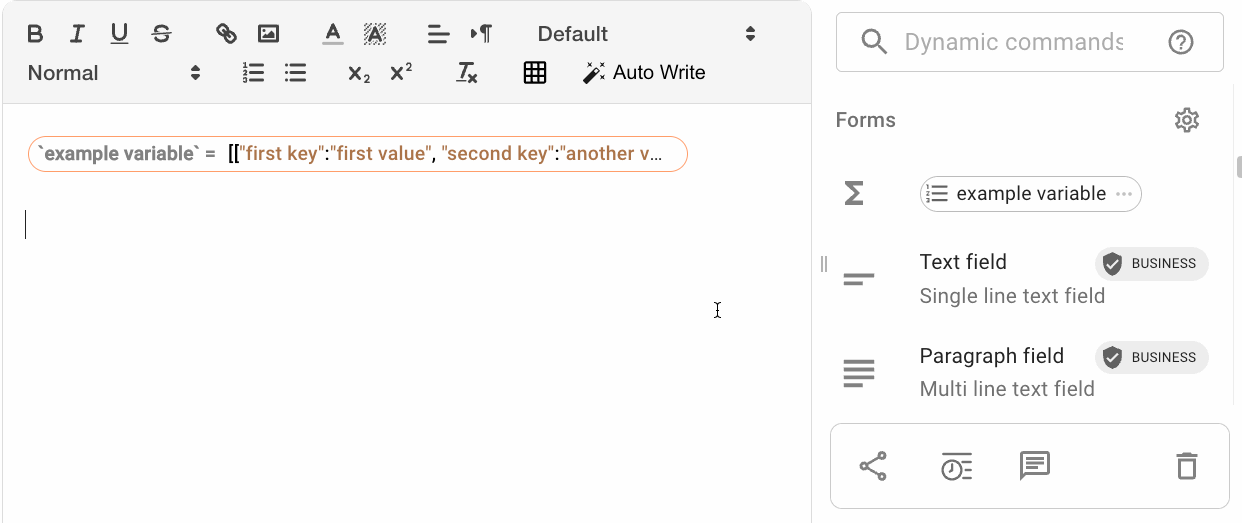This screenshot has width=1242, height=523.
Task: Toggle italic formatting
Action: [x=77, y=34]
